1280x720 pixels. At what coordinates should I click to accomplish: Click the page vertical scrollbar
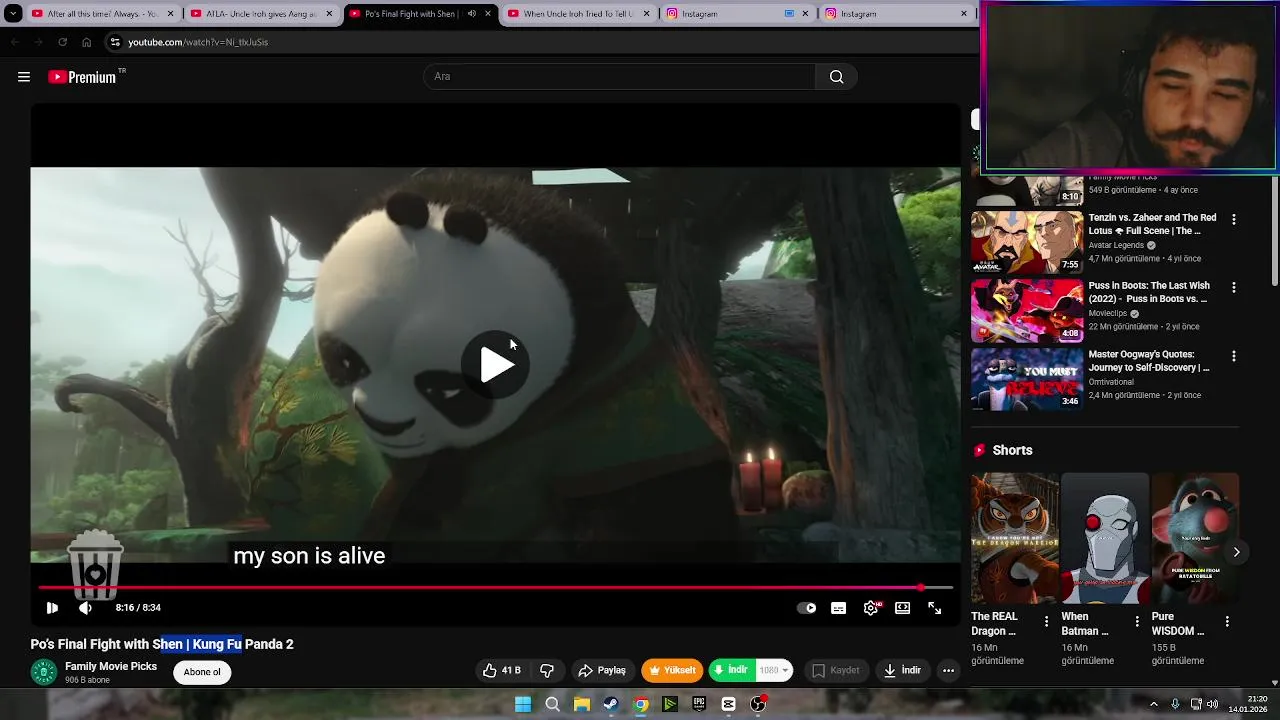click(1274, 230)
